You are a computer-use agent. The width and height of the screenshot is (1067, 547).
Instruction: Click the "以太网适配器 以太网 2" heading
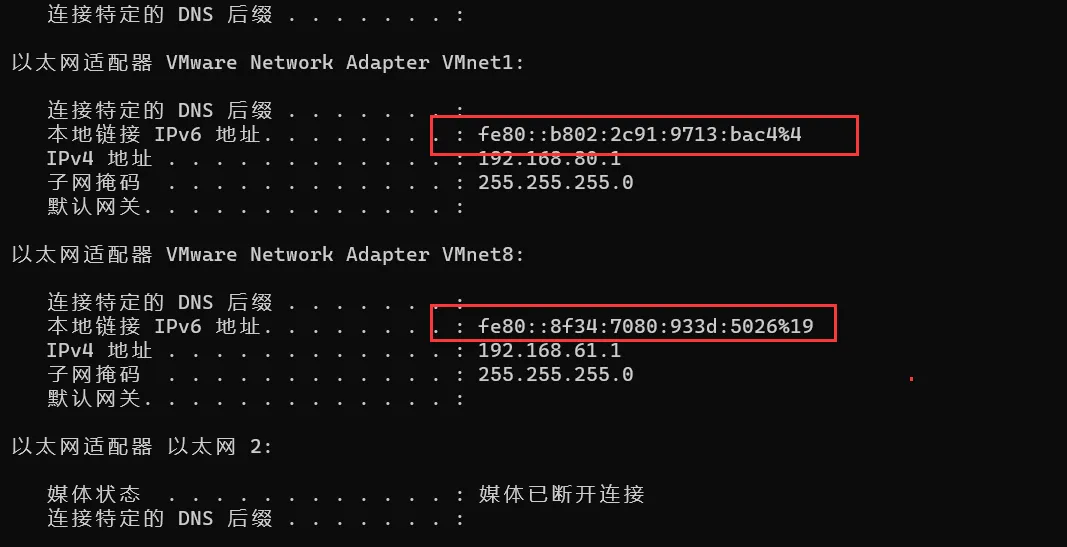(x=140, y=447)
